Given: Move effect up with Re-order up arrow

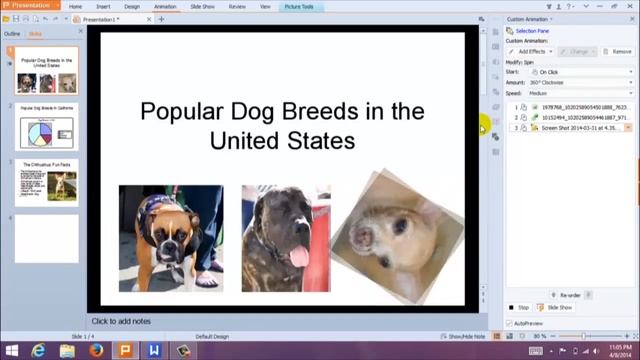Looking at the screenshot, I should (x=553, y=295).
